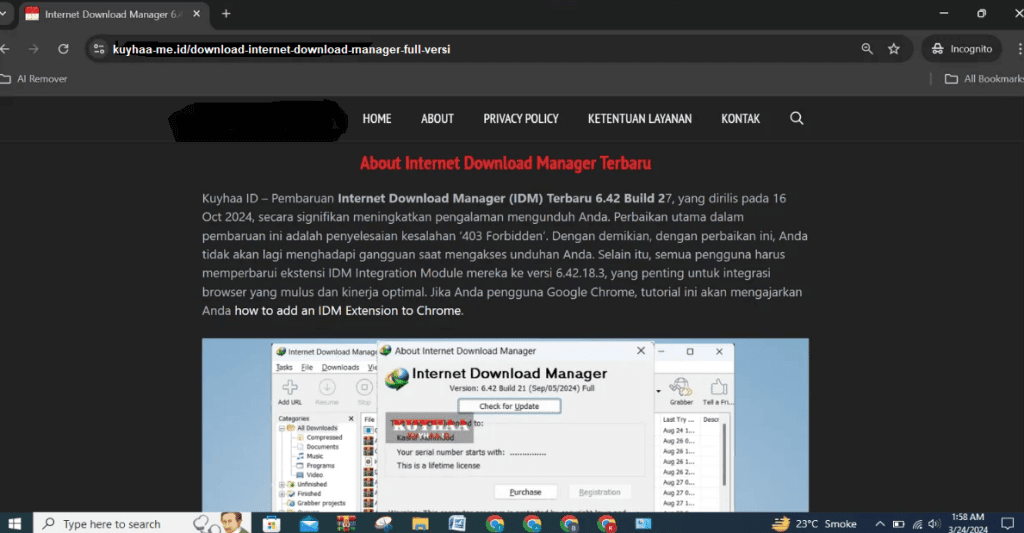Open the tab search dropdown arrow

coord(3,13)
